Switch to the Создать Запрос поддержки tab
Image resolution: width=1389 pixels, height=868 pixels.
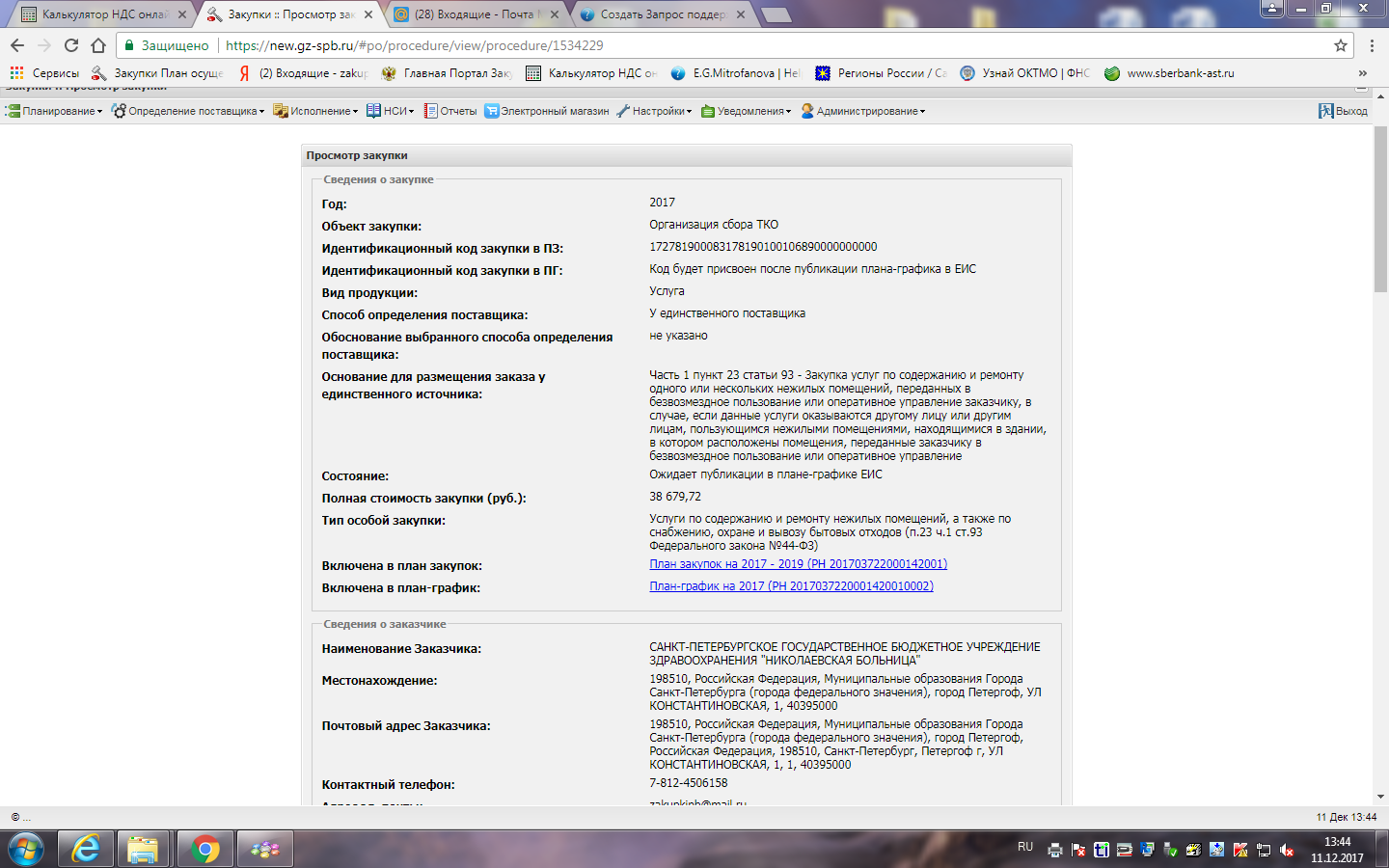(x=660, y=14)
